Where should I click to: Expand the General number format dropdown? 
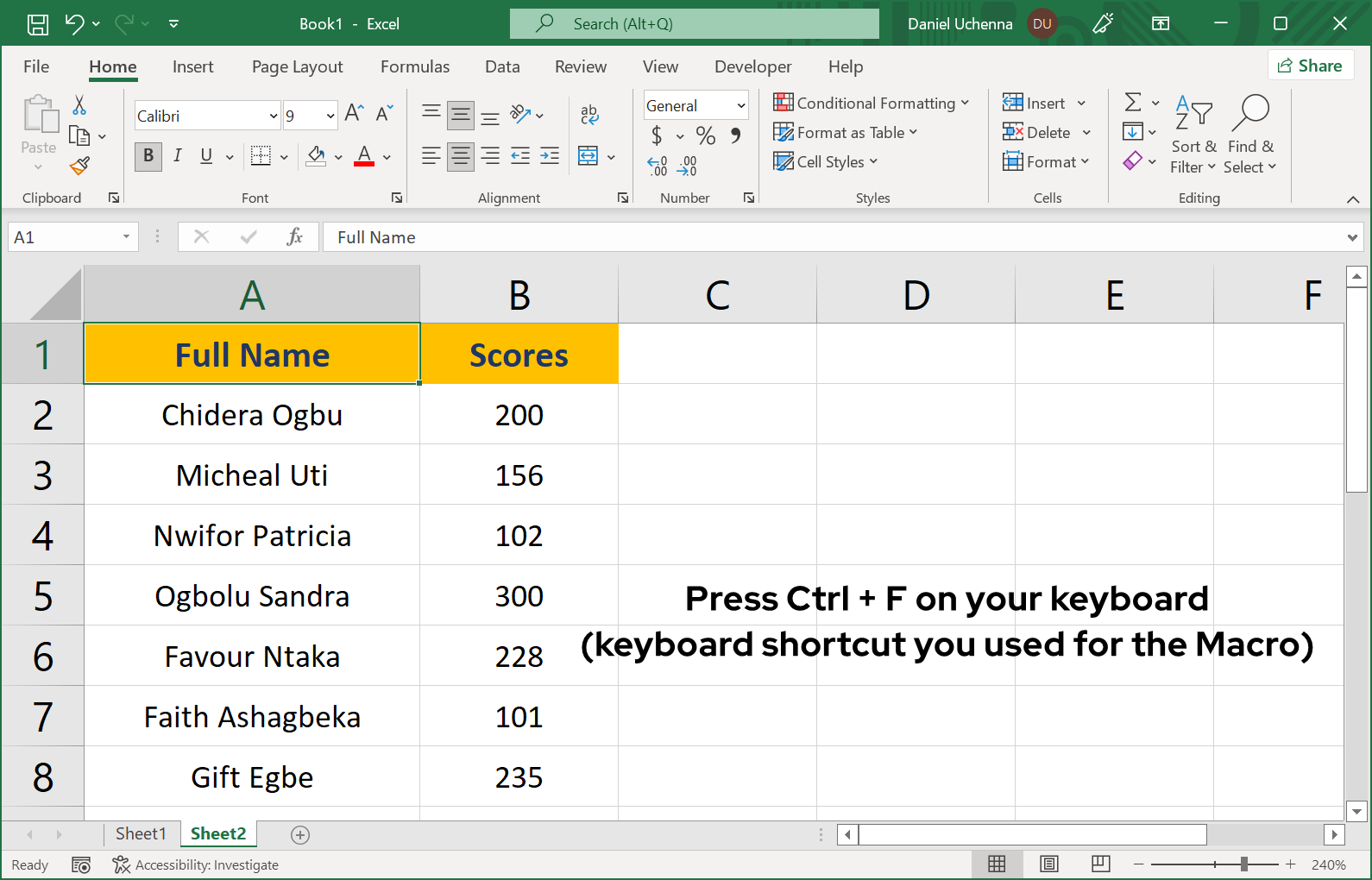pos(740,105)
